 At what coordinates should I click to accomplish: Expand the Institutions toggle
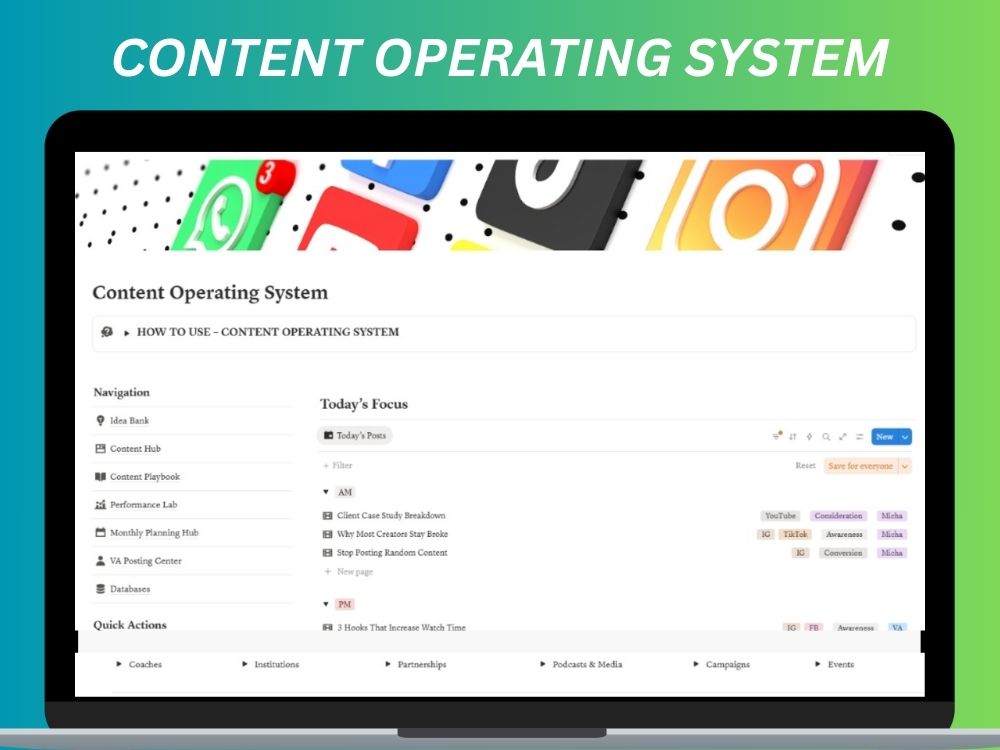pyautogui.click(x=244, y=665)
